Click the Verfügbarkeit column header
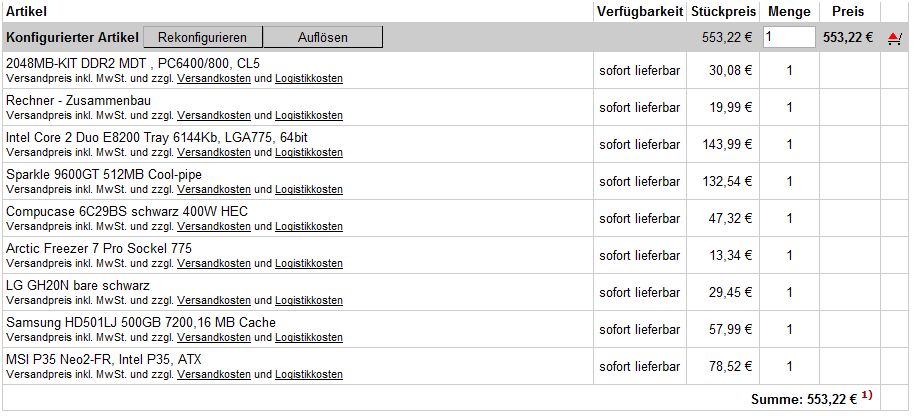 [640, 11]
